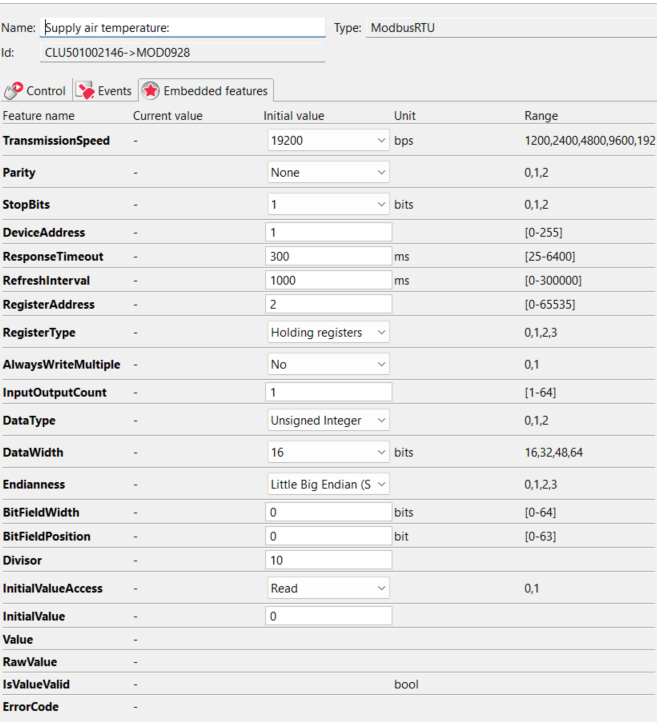This screenshot has width=657, height=722.
Task: Click the RegisterAddress field showing 2
Action: click(x=329, y=304)
